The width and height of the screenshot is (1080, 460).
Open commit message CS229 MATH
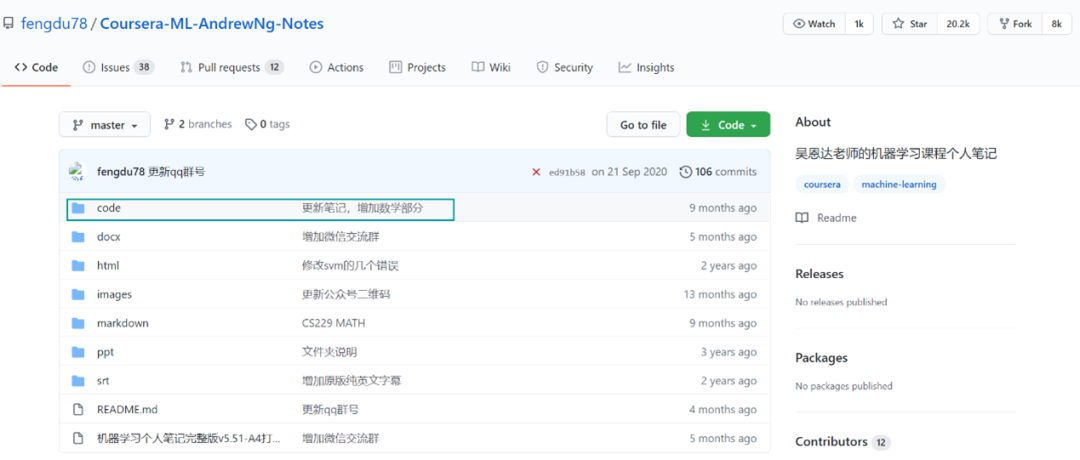333,323
